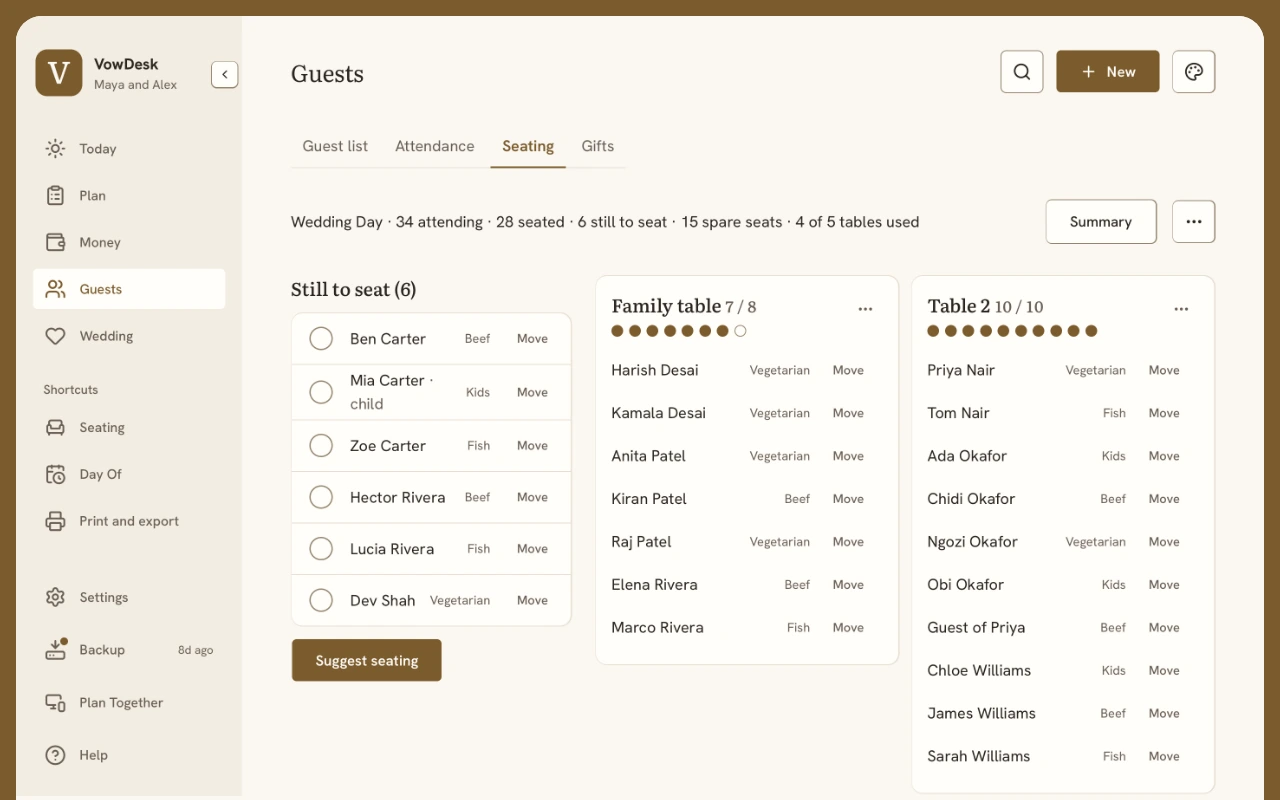
Task: Click the New button
Action: tap(1108, 72)
